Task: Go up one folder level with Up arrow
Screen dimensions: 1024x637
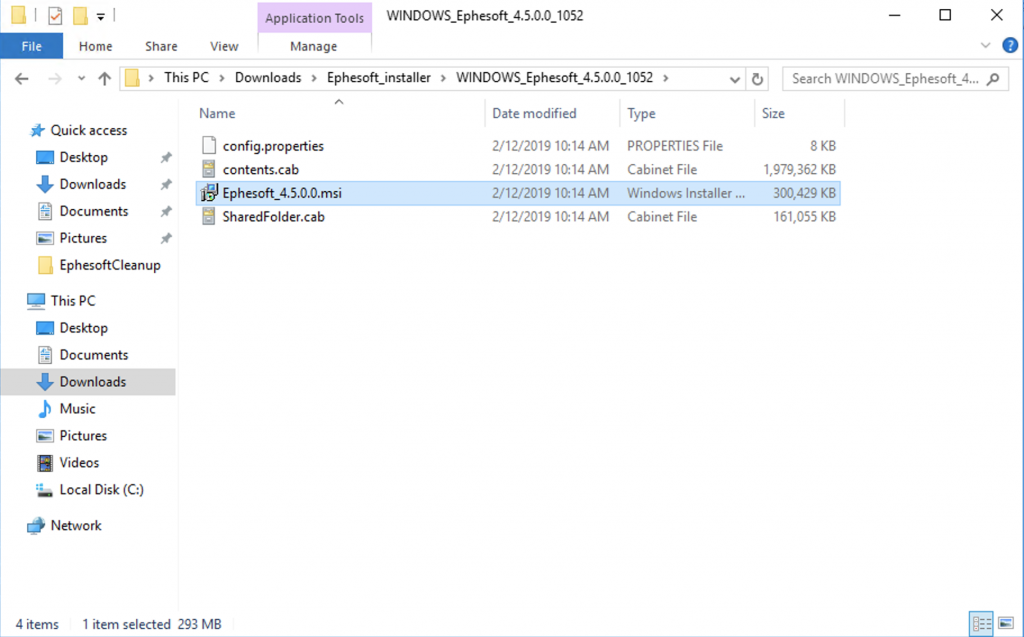Action: coord(104,79)
